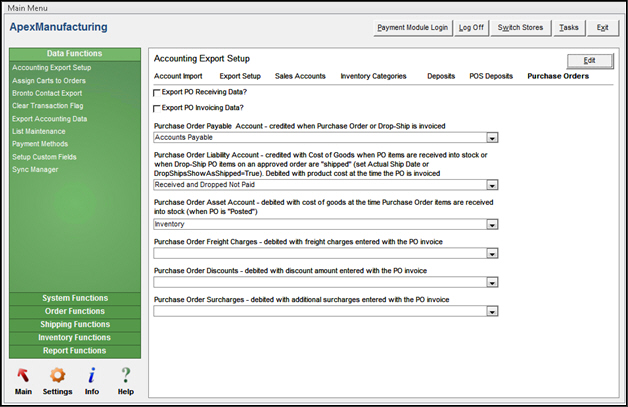The height and width of the screenshot is (407, 628).
Task: Click inside Purchase Order Discounts field
Action: [318, 283]
